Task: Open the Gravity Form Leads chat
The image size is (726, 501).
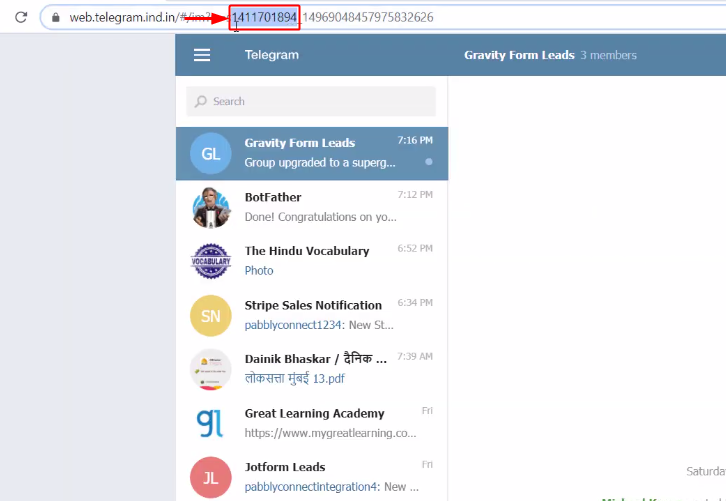Action: click(312, 154)
